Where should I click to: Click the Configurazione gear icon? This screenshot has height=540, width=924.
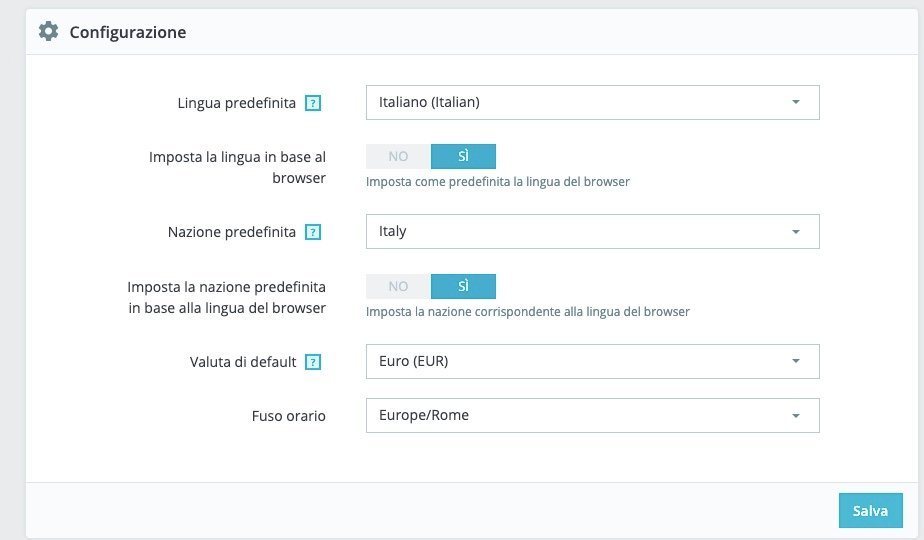(48, 32)
